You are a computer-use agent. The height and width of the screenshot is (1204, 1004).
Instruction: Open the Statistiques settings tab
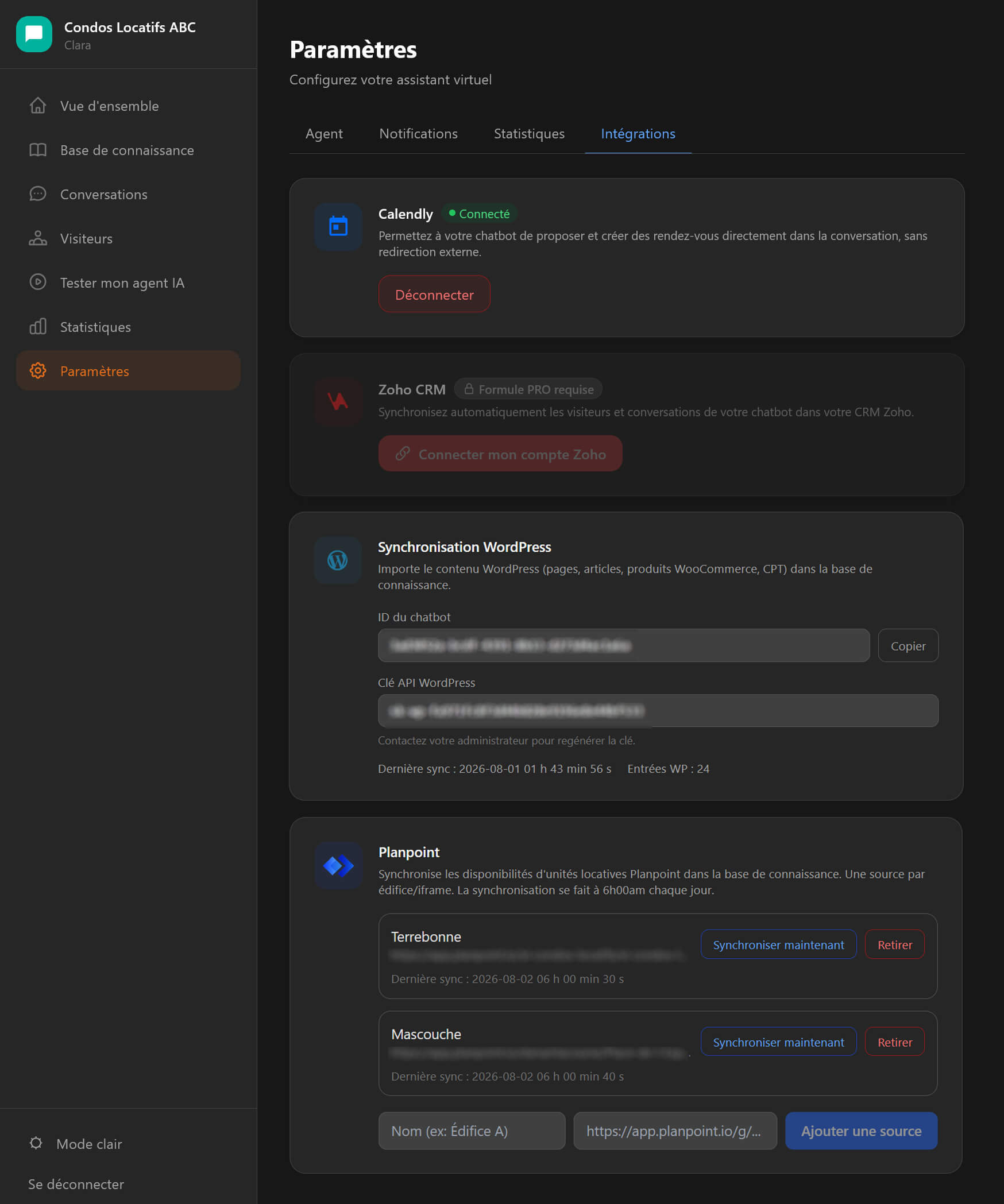(x=529, y=134)
